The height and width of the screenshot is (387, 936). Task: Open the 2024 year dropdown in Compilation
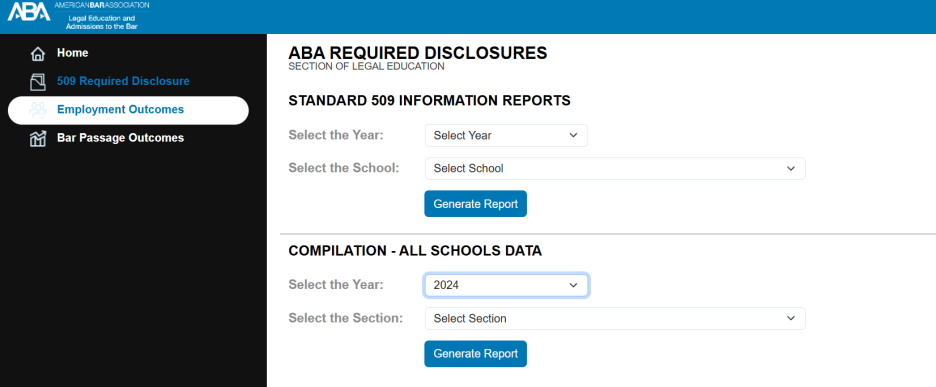(506, 285)
